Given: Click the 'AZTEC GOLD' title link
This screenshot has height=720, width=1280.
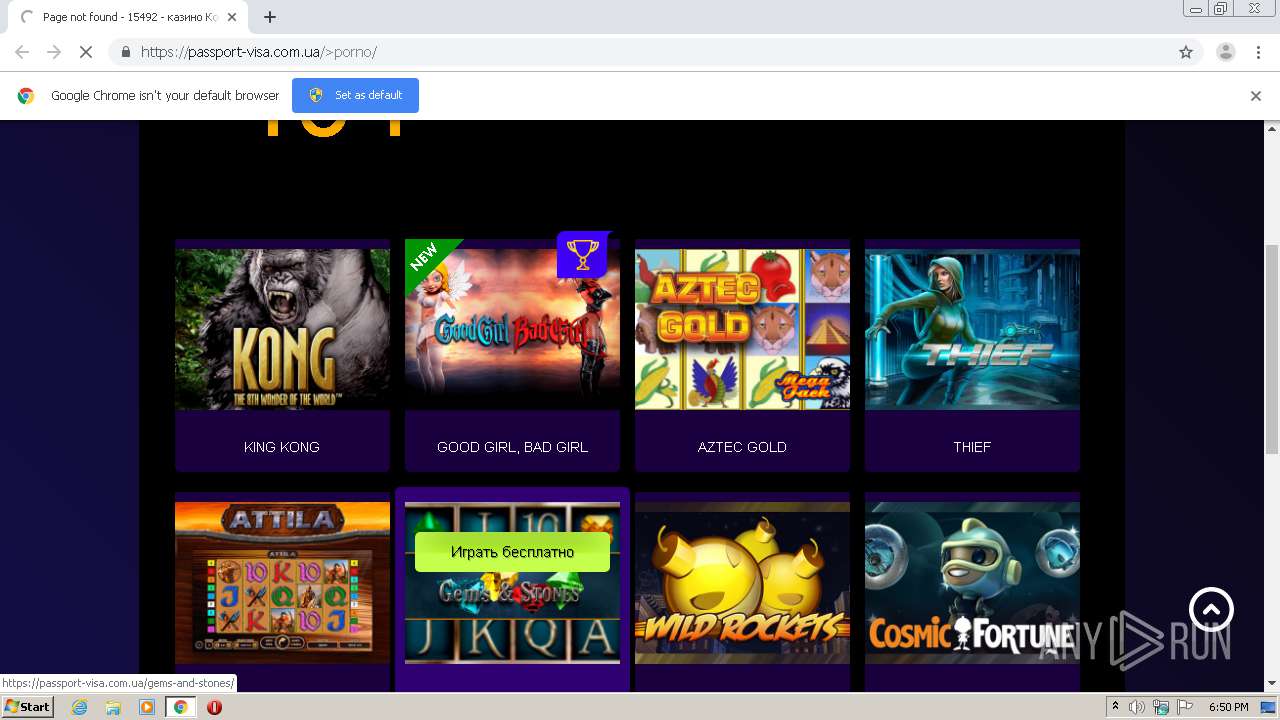Looking at the screenshot, I should [742, 447].
